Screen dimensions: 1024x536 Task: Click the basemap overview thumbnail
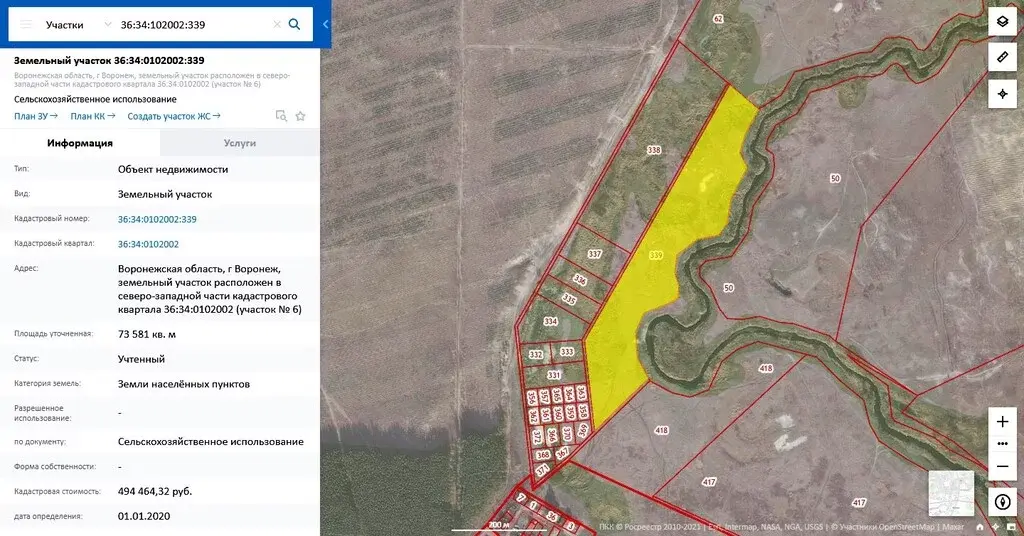(x=951, y=492)
